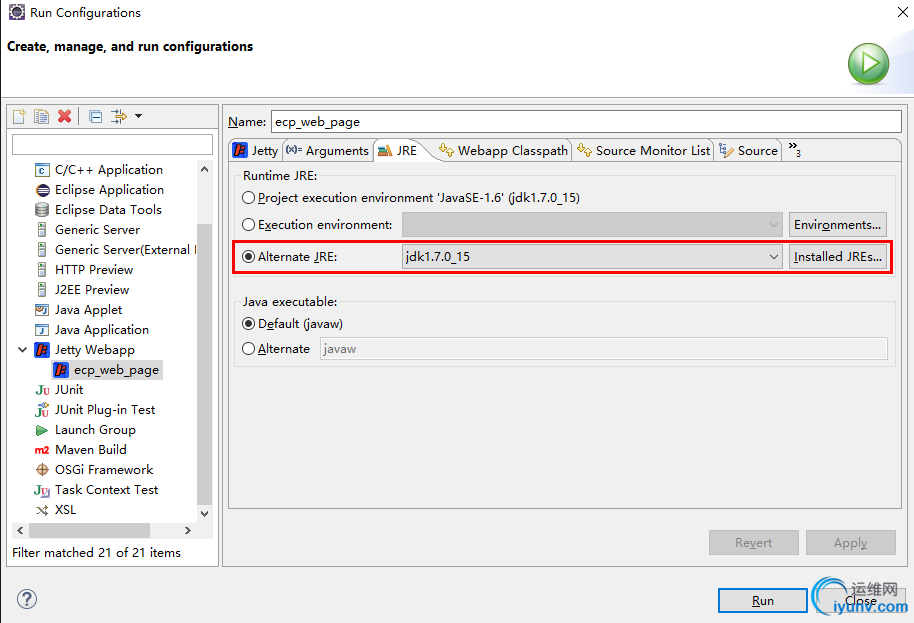This screenshot has height=623, width=914.
Task: Click the Java Applet icon
Action: click(x=42, y=309)
